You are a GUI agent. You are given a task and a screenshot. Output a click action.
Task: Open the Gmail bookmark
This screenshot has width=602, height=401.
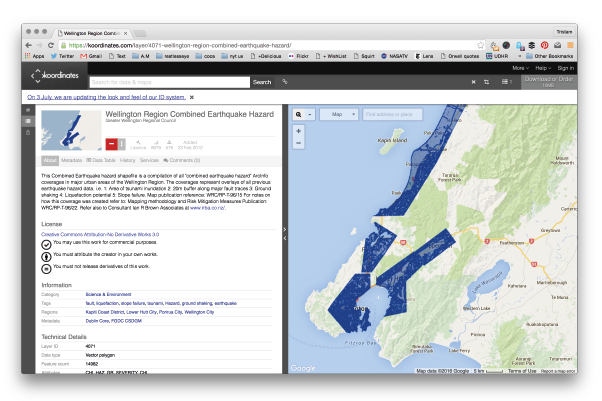tap(91, 56)
